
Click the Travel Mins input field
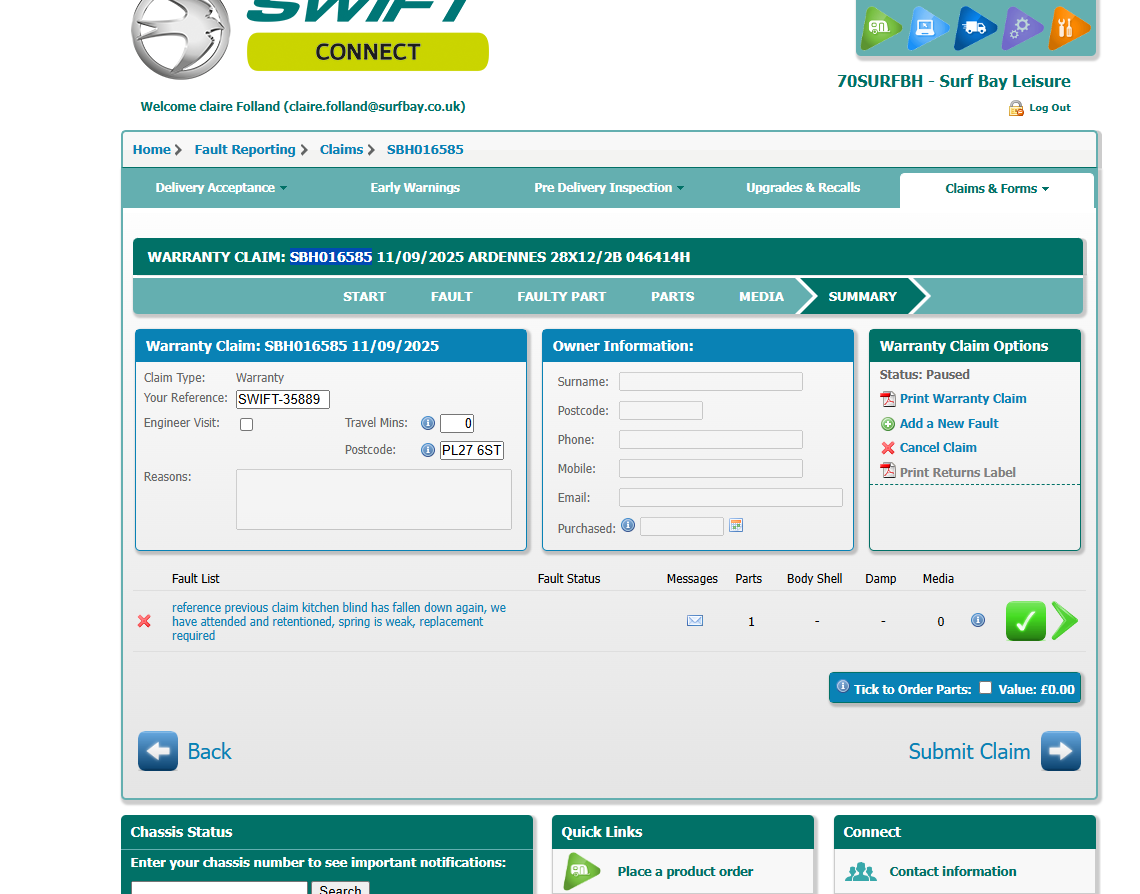pyautogui.click(x=457, y=423)
